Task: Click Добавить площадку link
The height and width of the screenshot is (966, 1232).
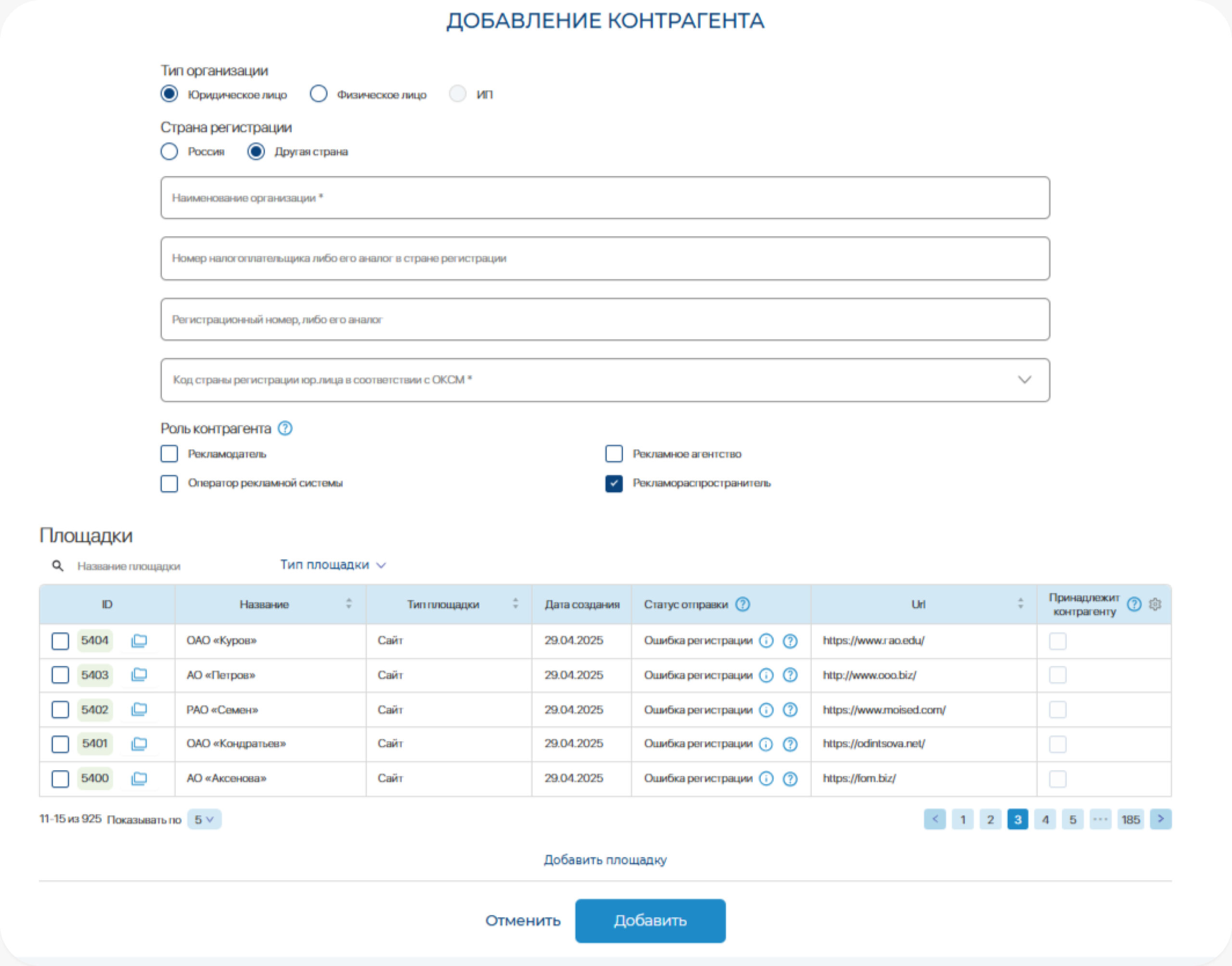Action: pos(604,860)
